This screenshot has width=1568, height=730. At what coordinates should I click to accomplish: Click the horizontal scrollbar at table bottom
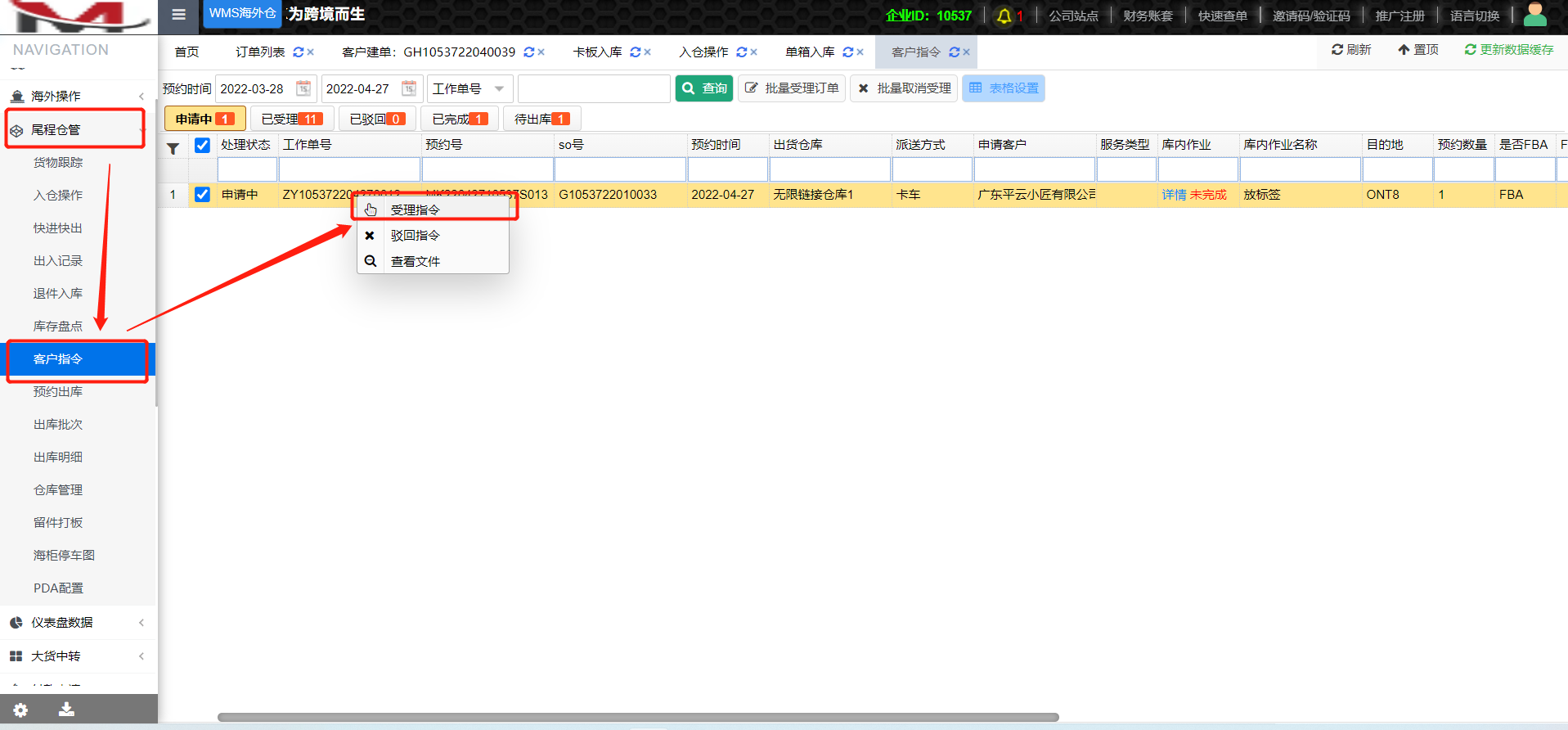[638, 717]
